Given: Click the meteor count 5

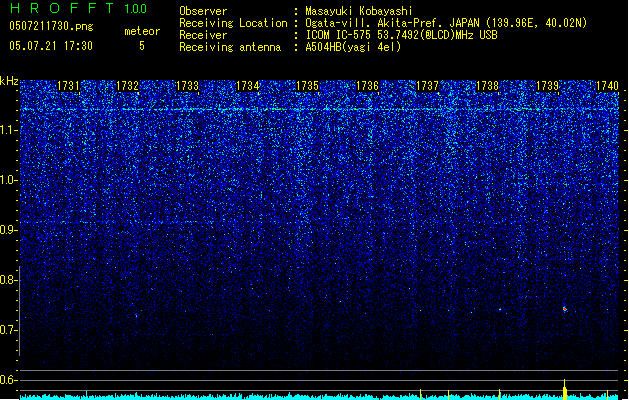Looking at the screenshot, I should click(142, 46).
